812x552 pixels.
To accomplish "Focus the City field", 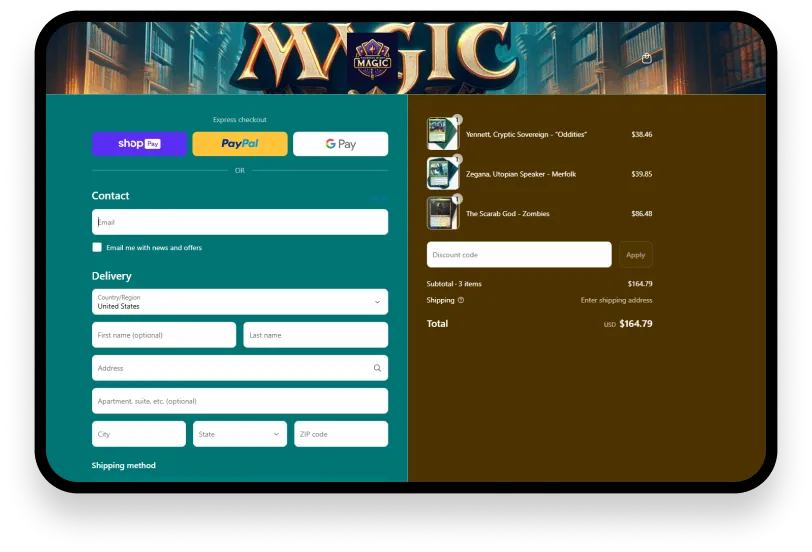I will (x=139, y=434).
